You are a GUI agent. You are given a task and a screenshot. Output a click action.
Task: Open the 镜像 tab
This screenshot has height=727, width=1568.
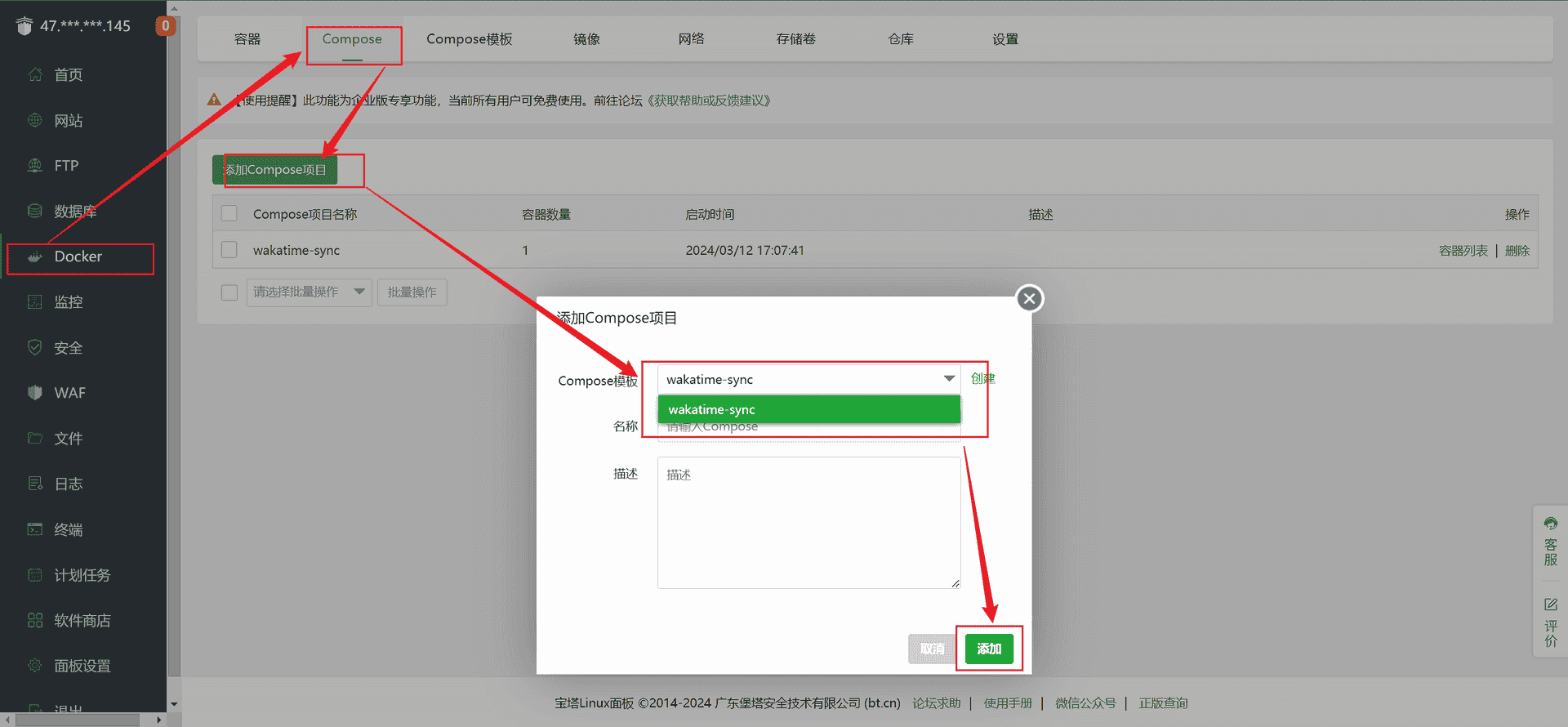[x=586, y=39]
